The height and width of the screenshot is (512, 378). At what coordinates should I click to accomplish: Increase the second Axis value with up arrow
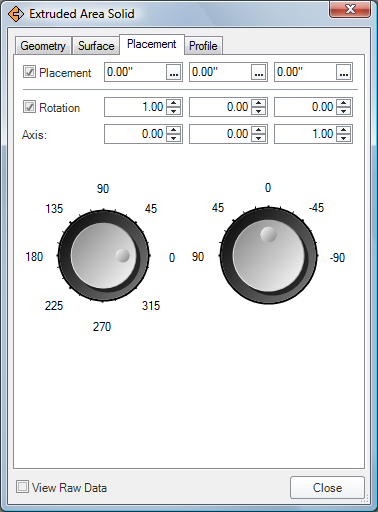pos(259,130)
